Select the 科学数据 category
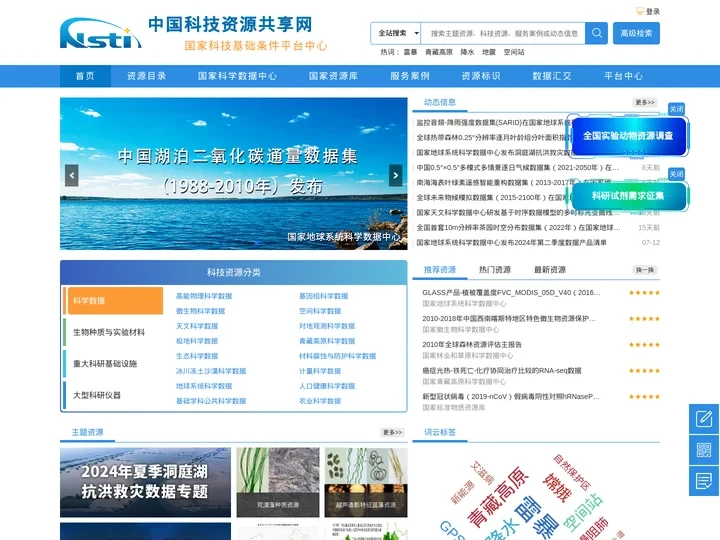 point(115,301)
